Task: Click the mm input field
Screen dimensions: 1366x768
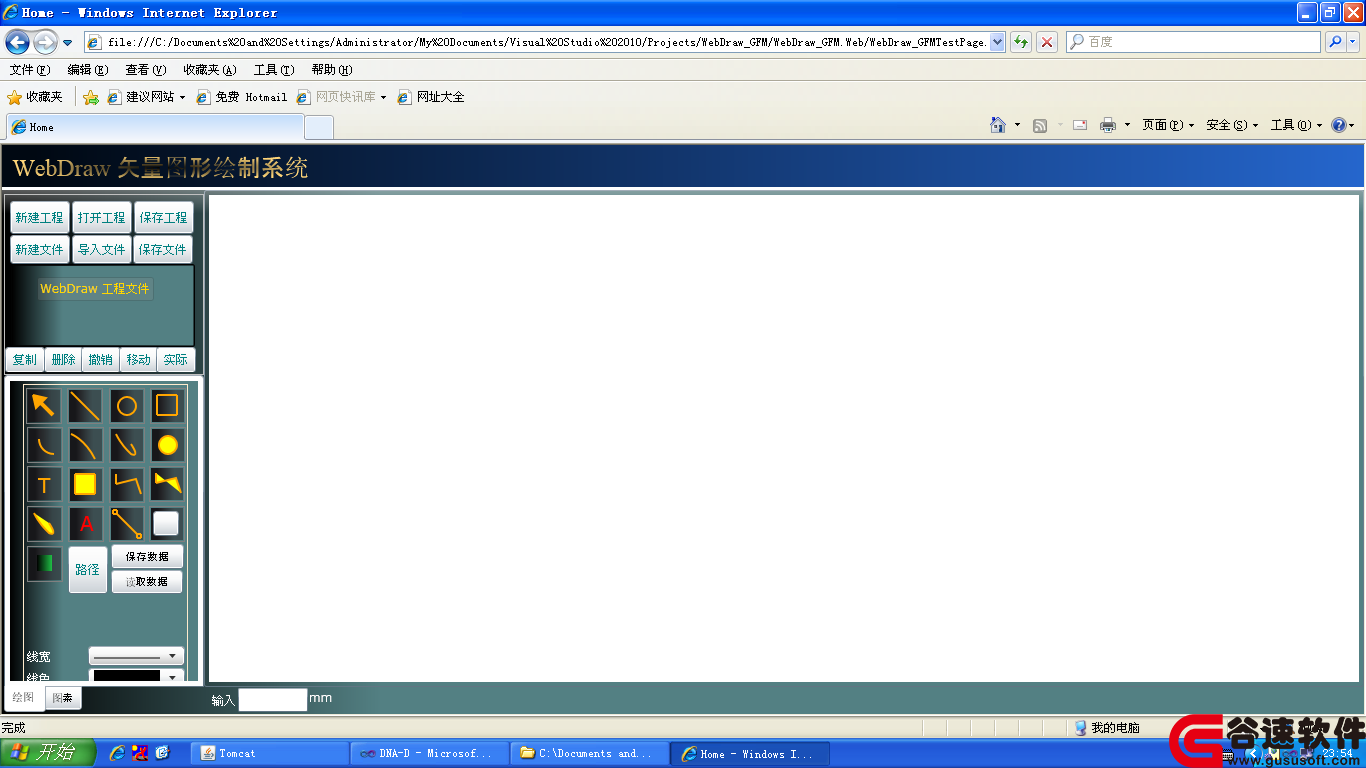Action: (x=272, y=699)
